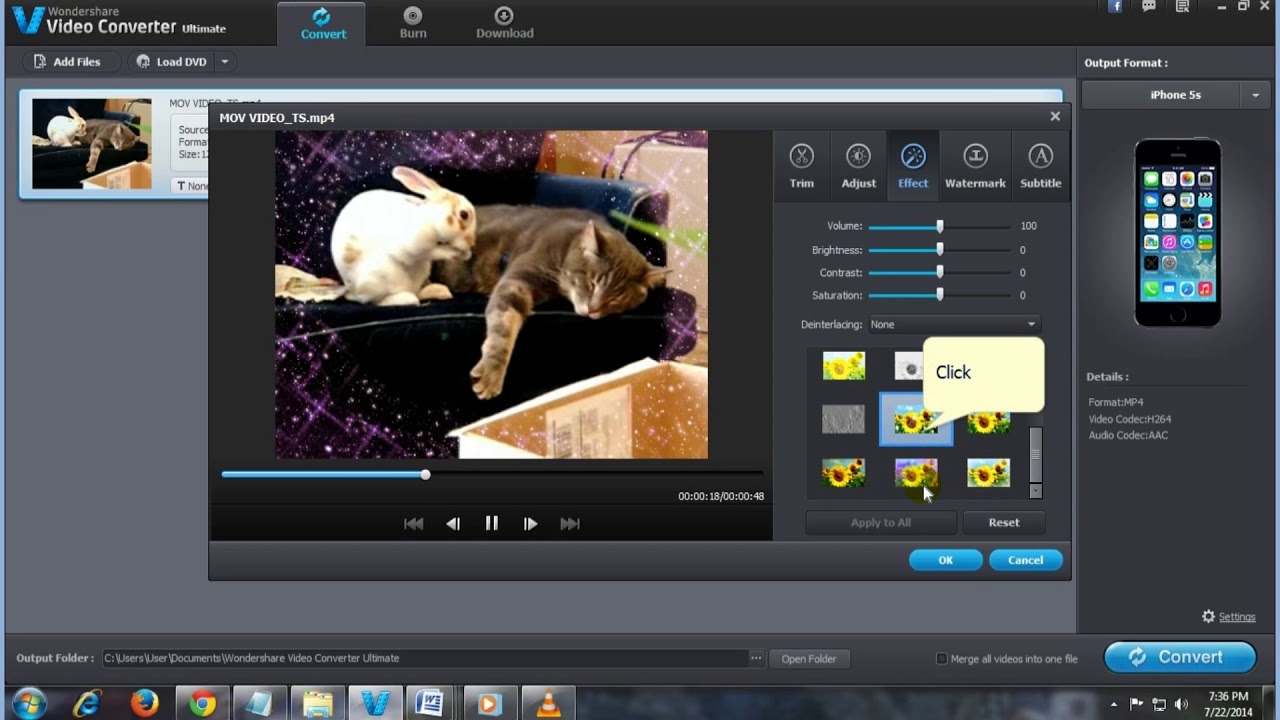Select the highlighted sunflower effect thumbnail
The height and width of the screenshot is (720, 1280).
(x=915, y=419)
